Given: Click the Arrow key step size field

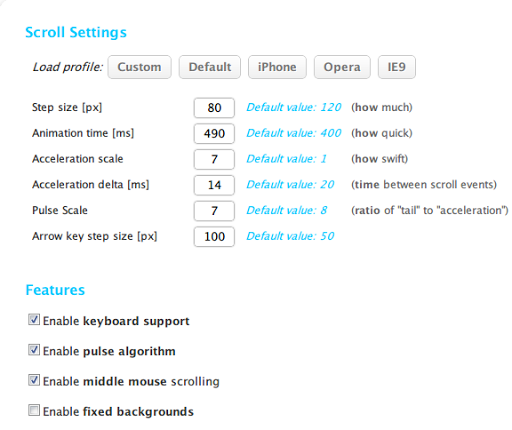Looking at the screenshot, I should click(x=214, y=237).
